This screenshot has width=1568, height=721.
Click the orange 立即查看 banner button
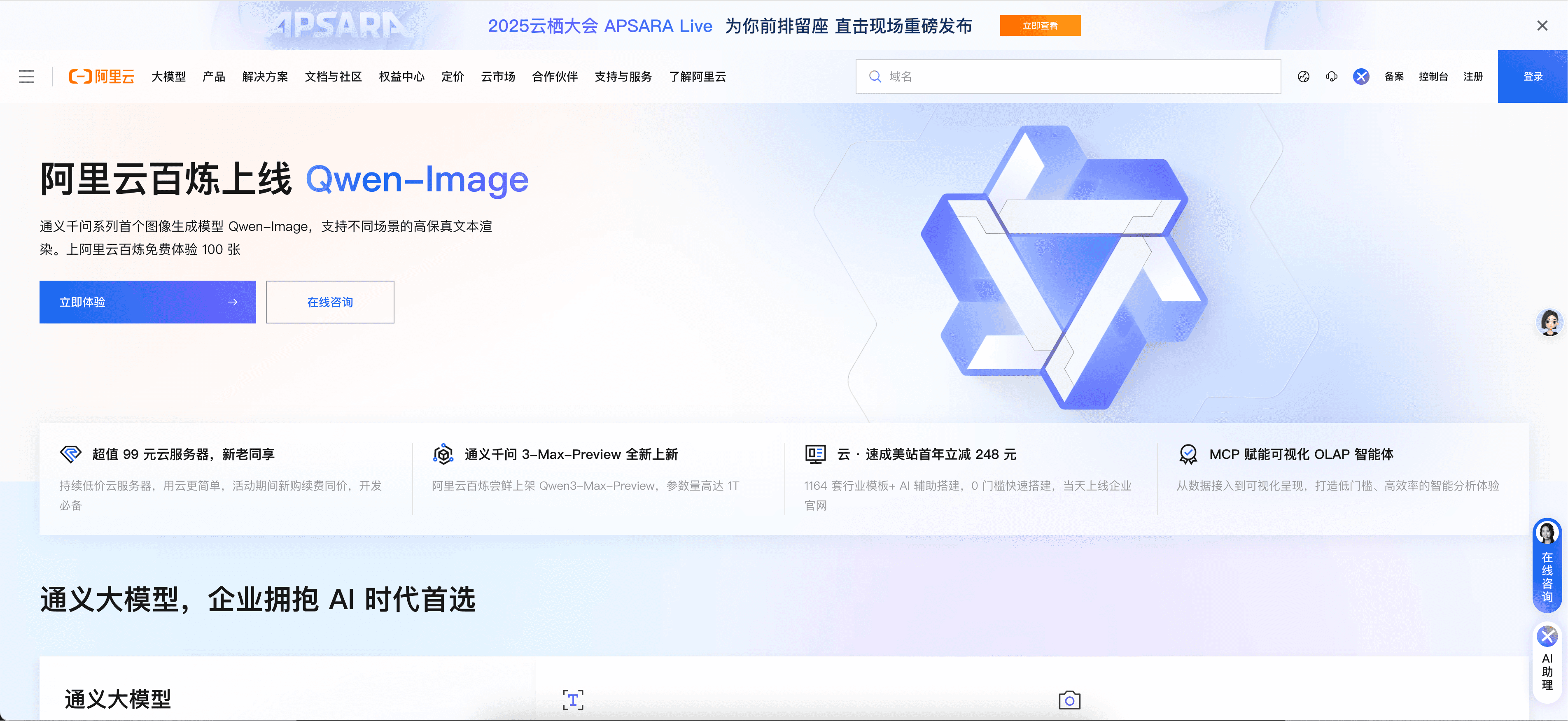click(x=1040, y=26)
